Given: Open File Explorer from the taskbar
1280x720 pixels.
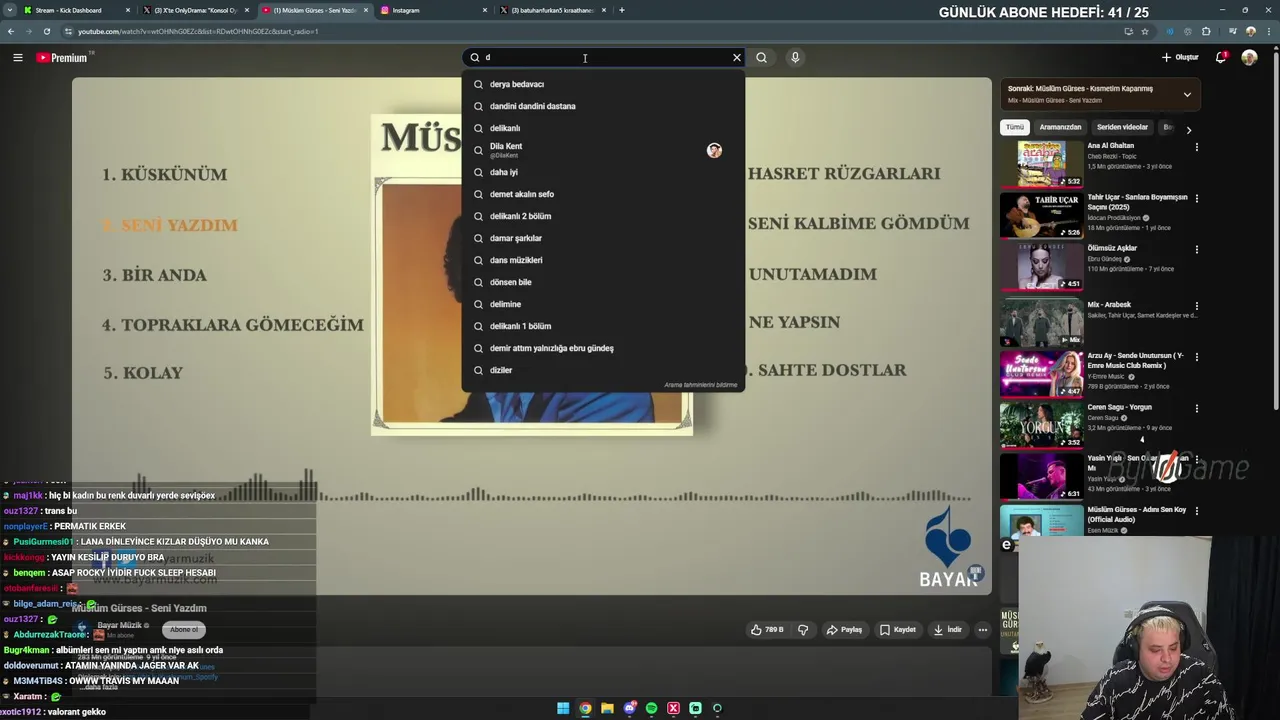Looking at the screenshot, I should (x=607, y=708).
